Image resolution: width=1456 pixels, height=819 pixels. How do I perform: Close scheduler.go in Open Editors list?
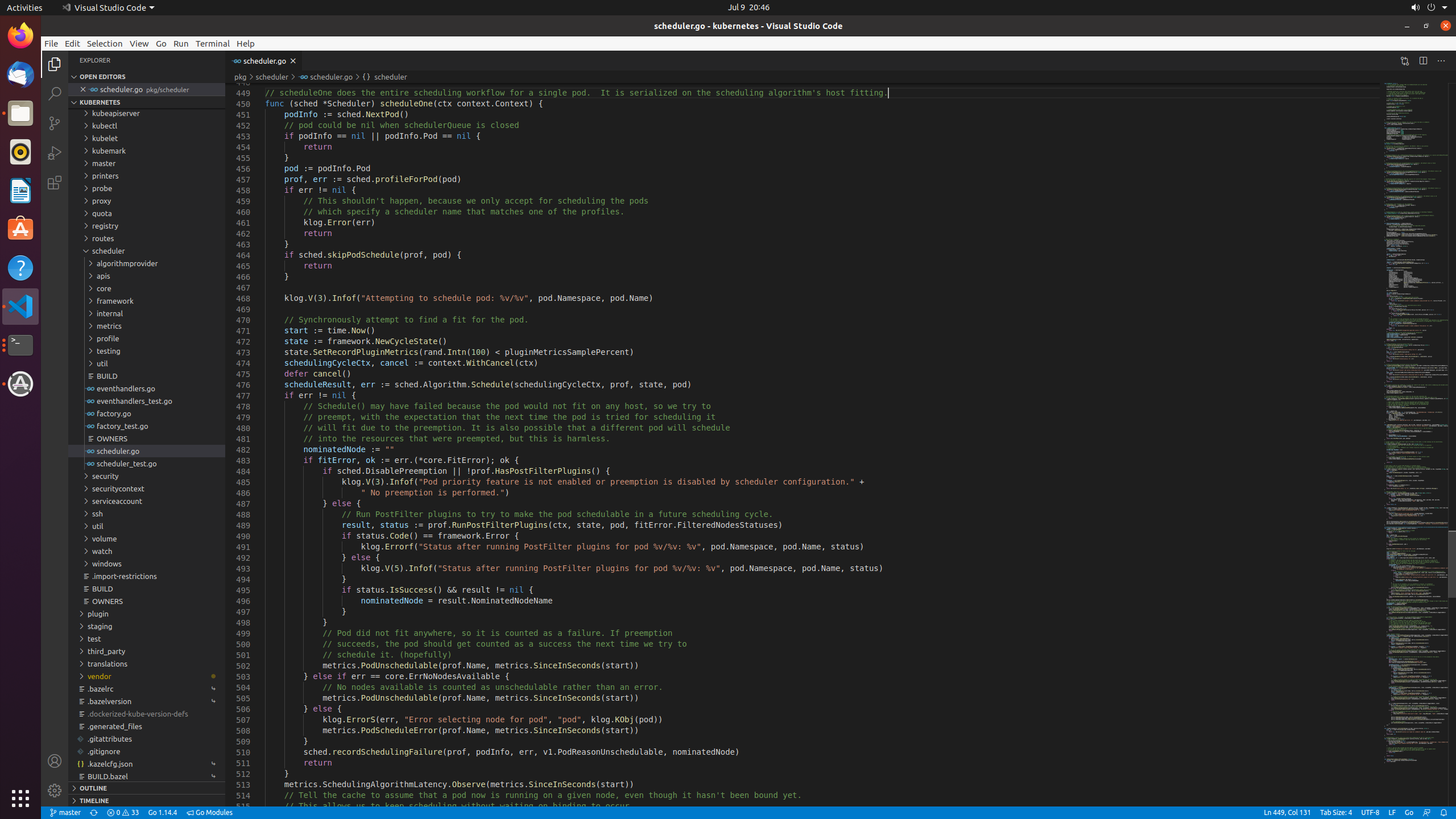tap(83, 89)
